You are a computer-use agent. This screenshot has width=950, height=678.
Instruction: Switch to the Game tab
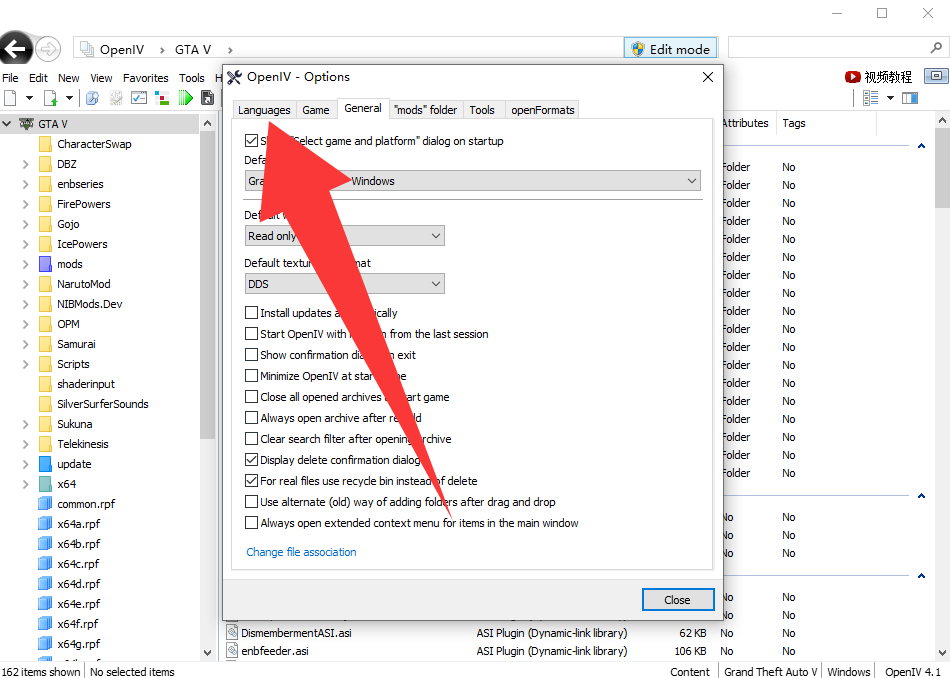(x=316, y=110)
